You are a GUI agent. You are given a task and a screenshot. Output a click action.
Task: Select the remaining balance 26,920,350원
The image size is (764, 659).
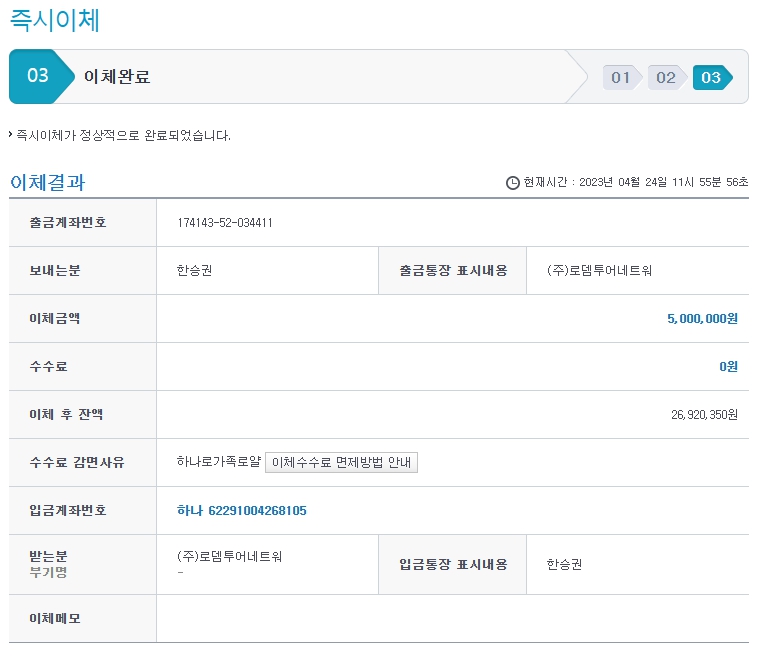pos(704,414)
